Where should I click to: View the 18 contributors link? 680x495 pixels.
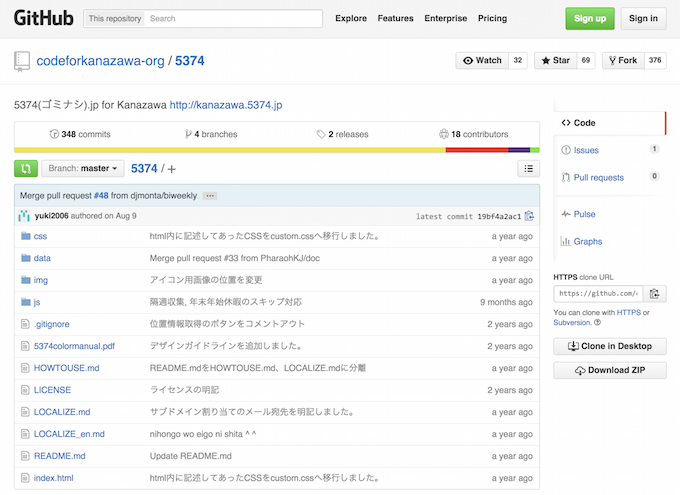474,134
